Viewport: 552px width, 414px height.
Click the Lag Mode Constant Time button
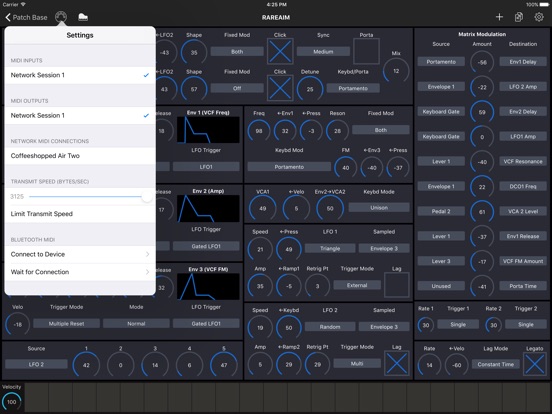495,364
